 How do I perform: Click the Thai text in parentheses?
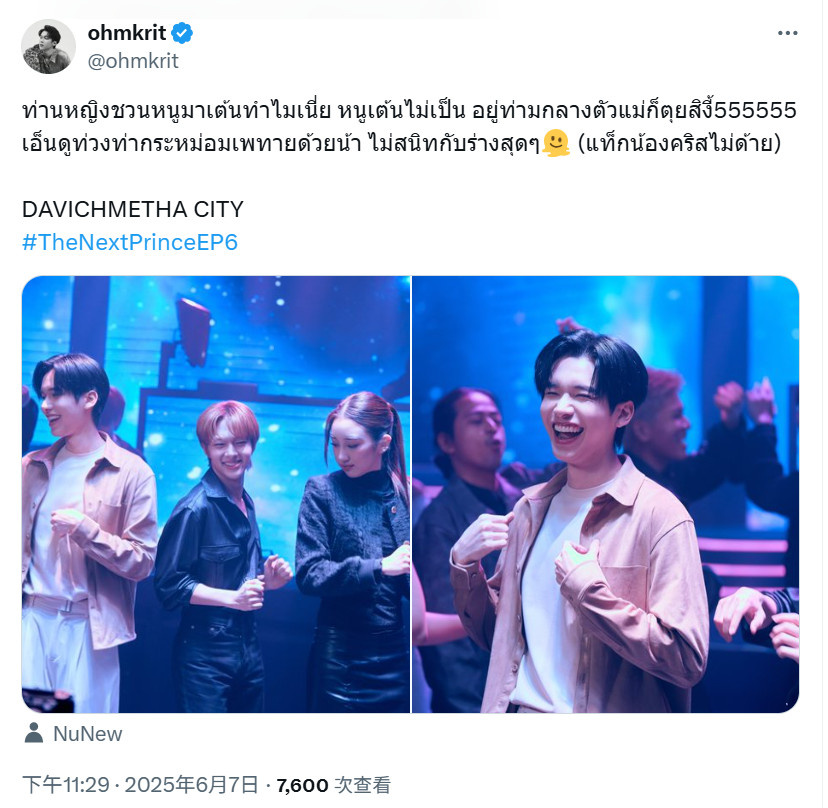pyautogui.click(x=680, y=143)
